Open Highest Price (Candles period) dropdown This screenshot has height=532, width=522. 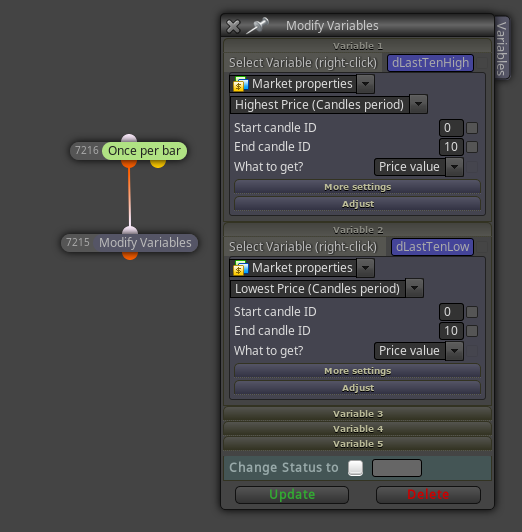[x=418, y=104]
